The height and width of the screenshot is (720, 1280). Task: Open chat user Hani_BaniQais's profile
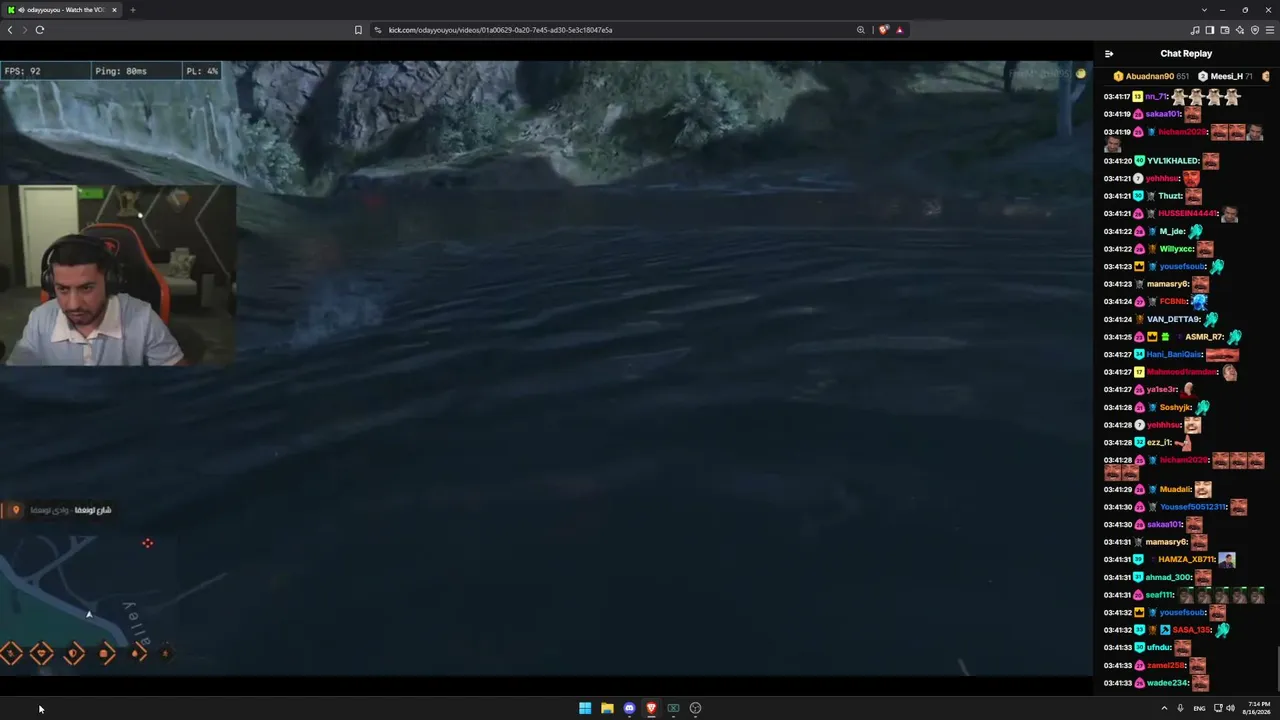(1174, 355)
